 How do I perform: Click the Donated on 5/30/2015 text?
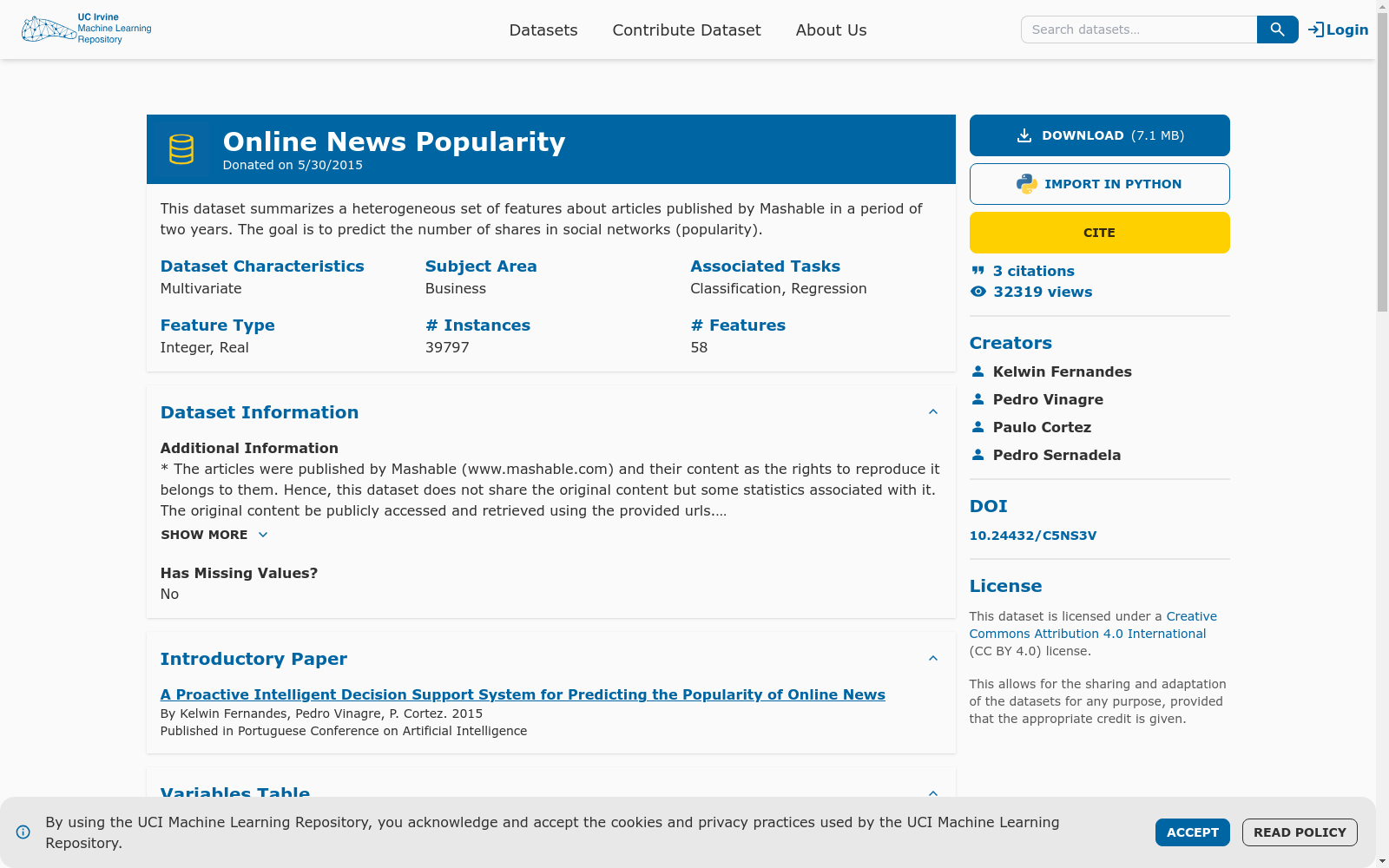[x=293, y=165]
